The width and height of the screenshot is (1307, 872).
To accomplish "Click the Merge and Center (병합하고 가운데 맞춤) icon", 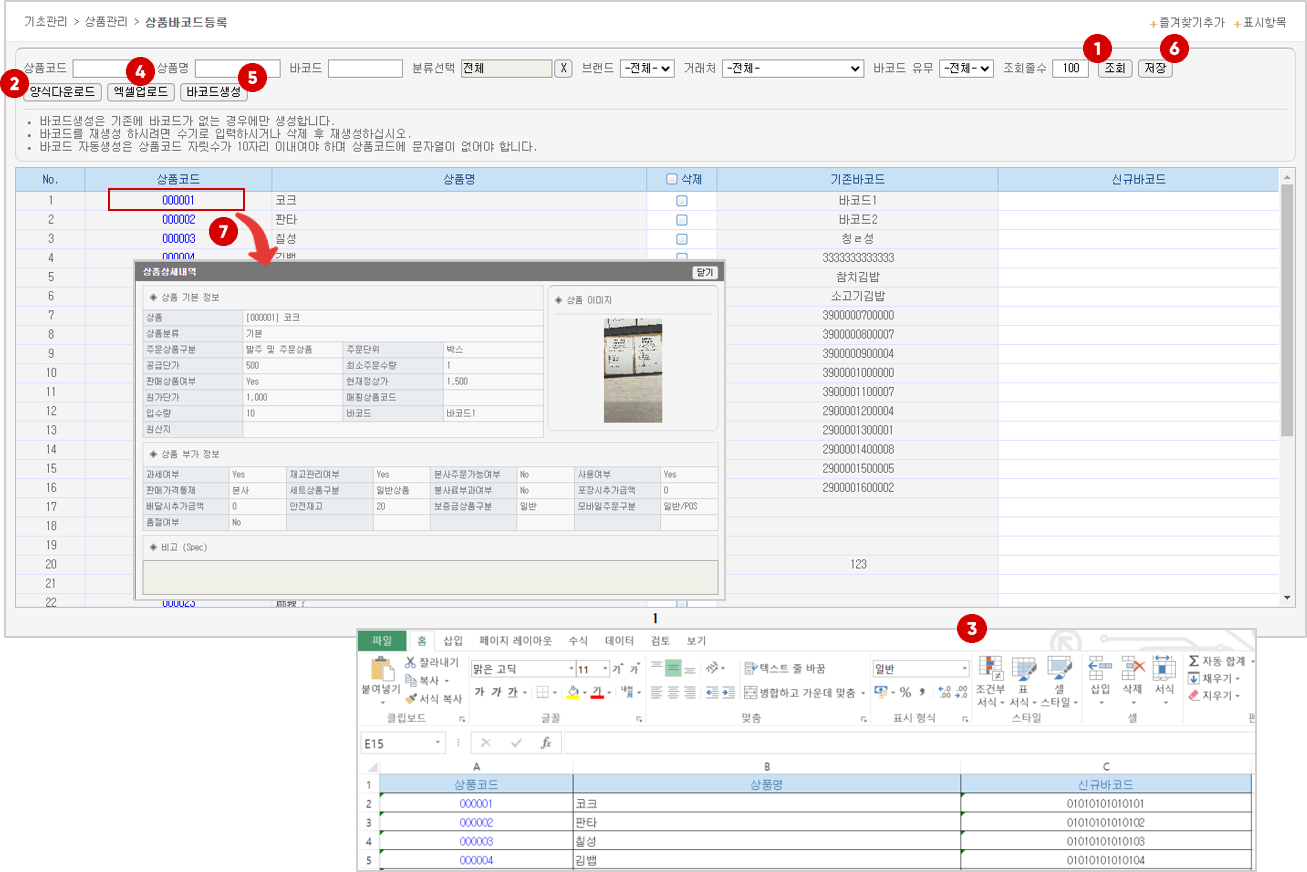I will [752, 692].
